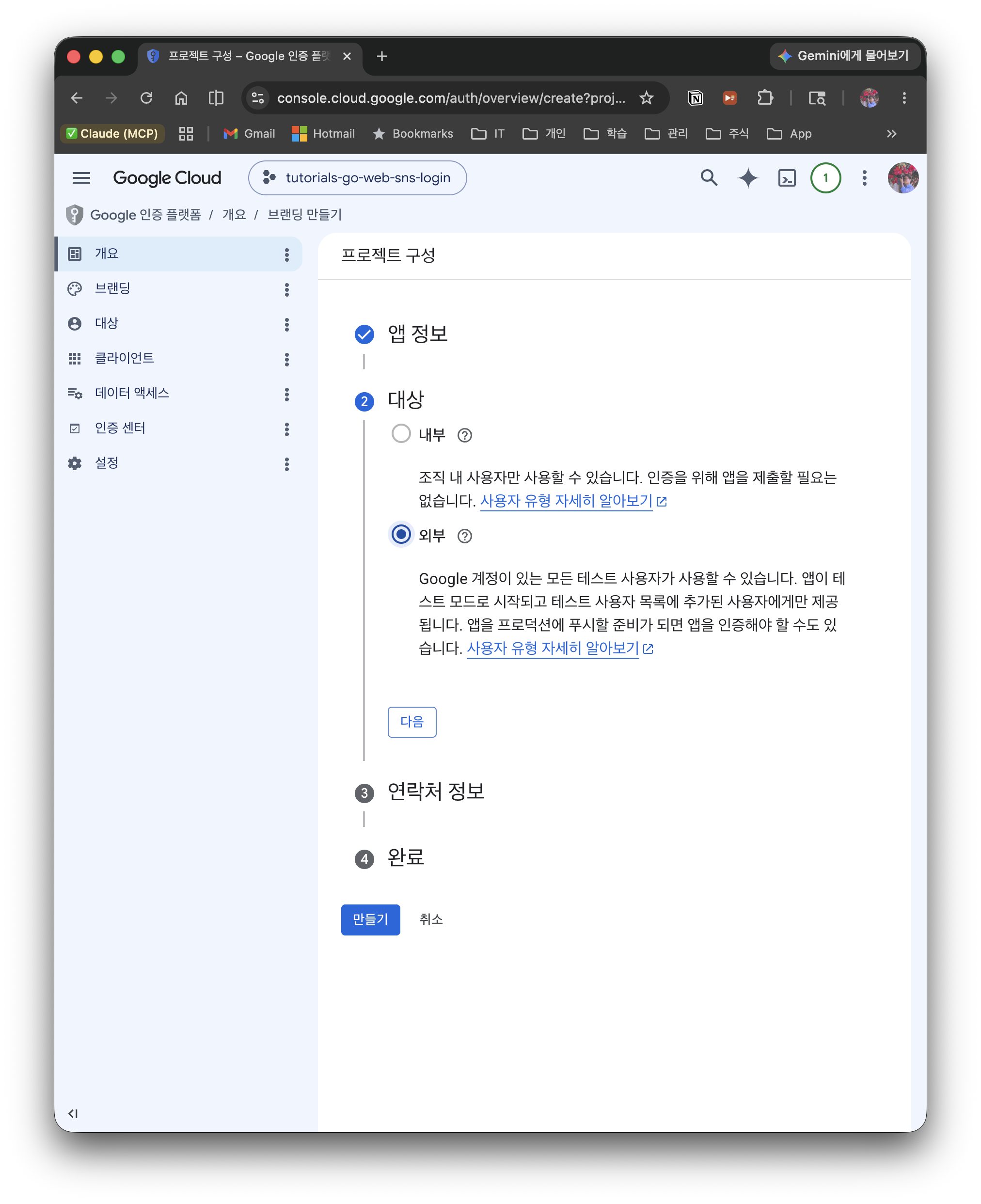The image size is (981, 1204).
Task: Open the Notion browser extension icon
Action: (695, 98)
